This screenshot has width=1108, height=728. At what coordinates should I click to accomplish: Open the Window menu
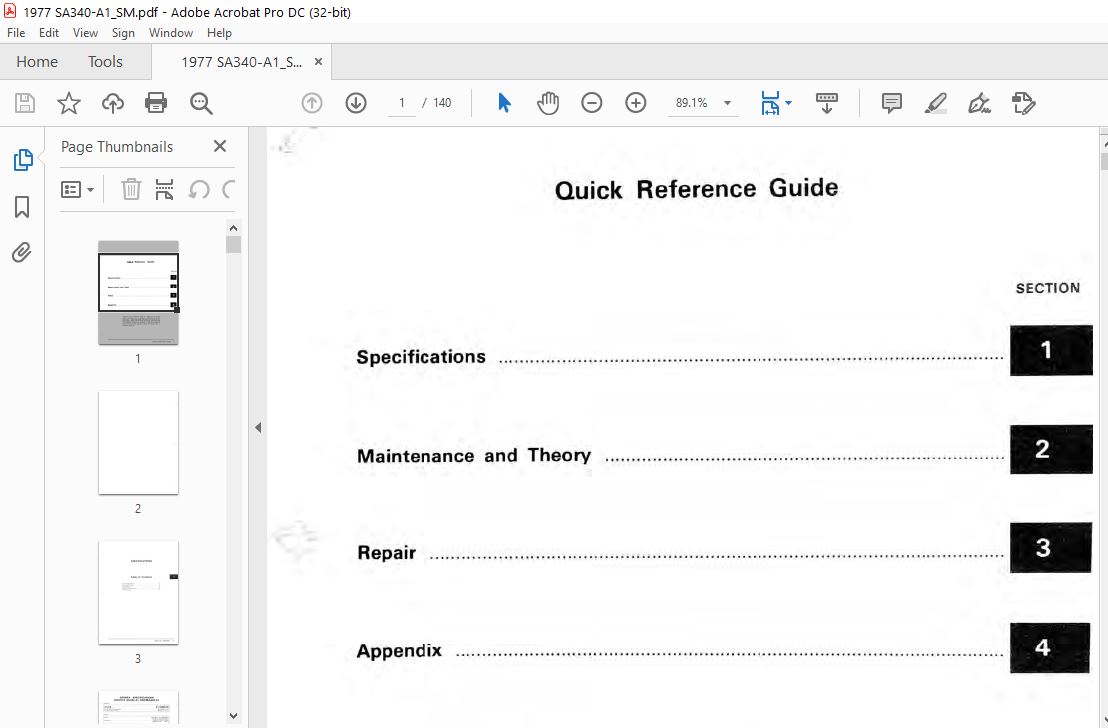pos(170,33)
